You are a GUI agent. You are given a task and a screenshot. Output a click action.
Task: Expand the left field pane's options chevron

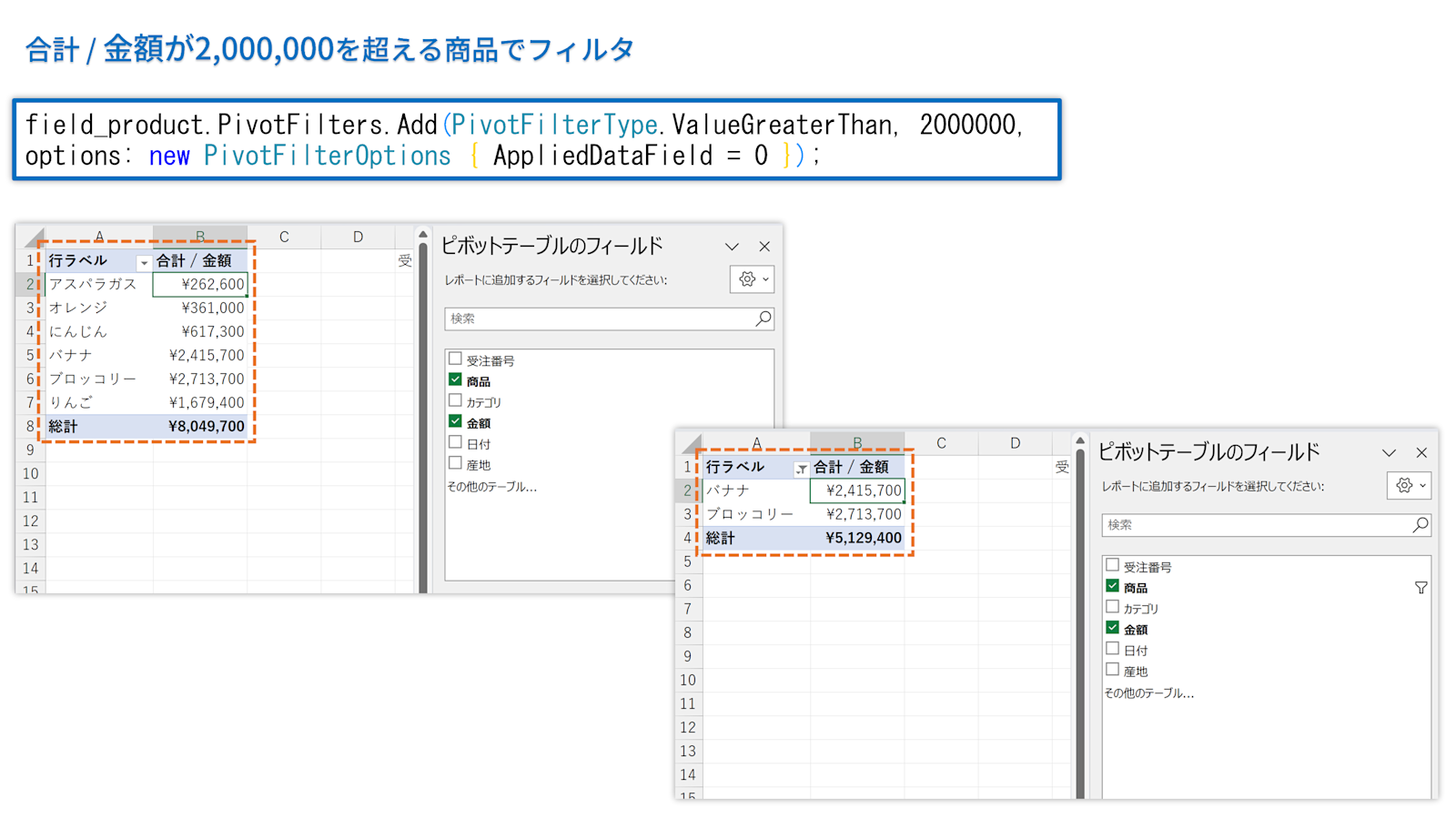coord(732,247)
